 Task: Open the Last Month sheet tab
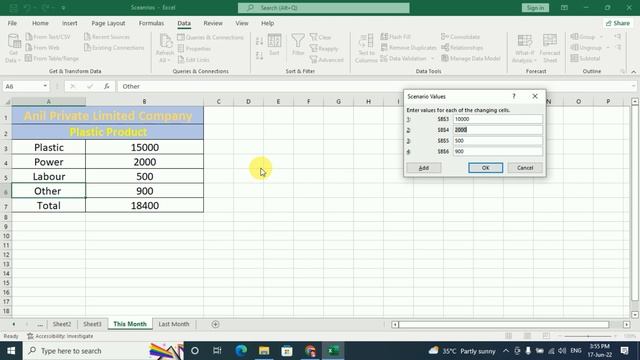point(174,324)
